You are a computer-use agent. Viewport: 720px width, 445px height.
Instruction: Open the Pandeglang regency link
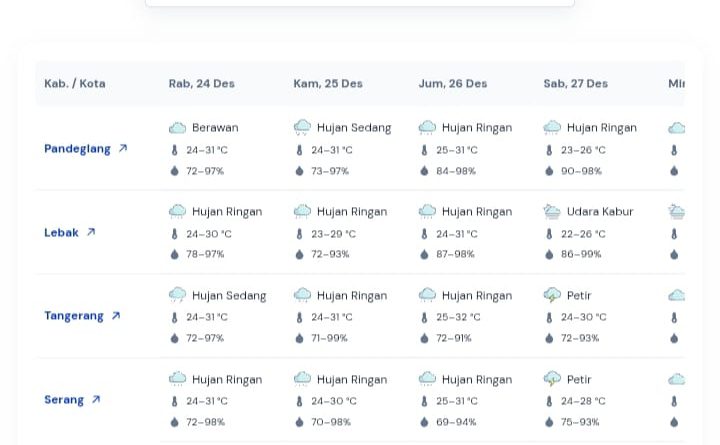pos(77,149)
